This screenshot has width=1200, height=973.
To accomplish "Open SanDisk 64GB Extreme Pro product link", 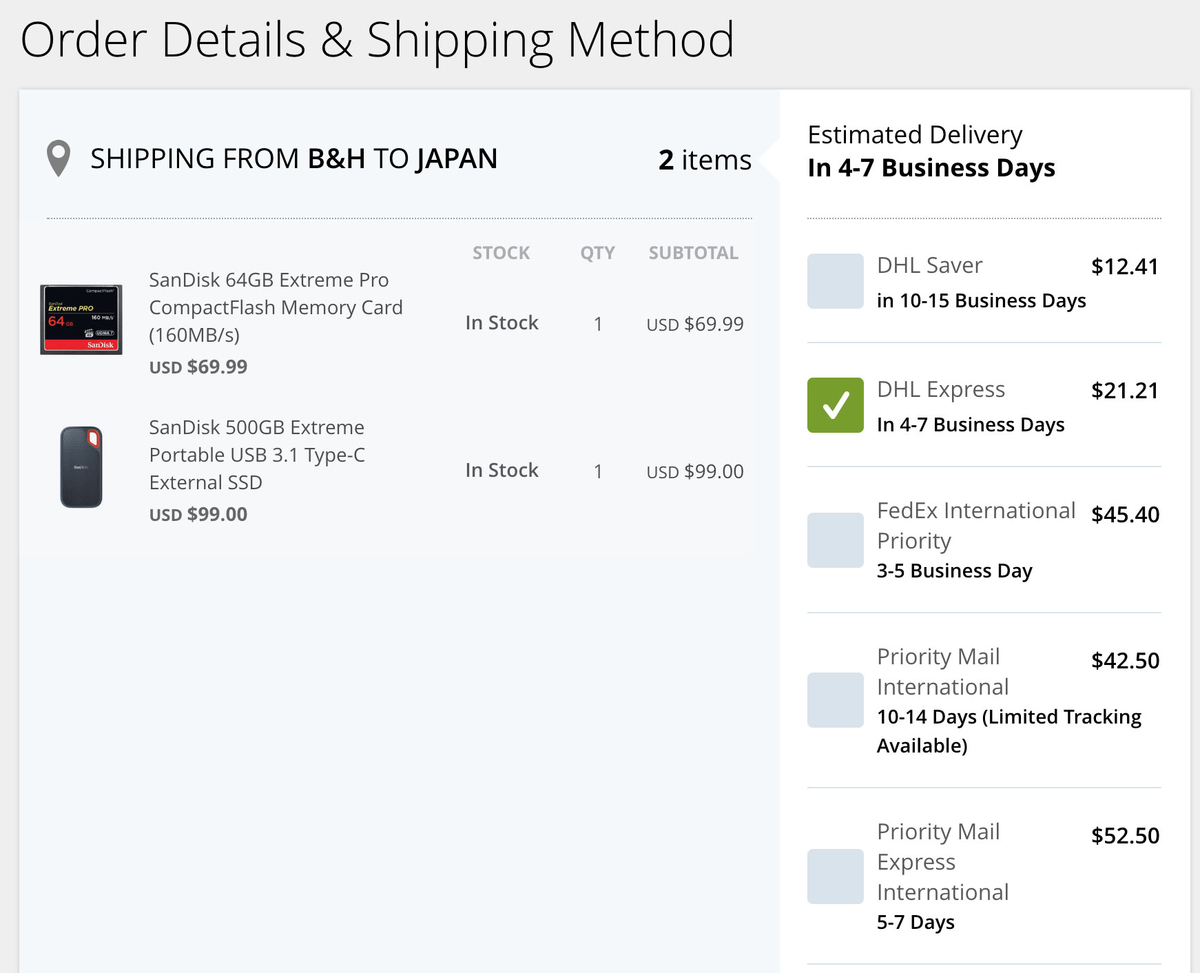I will [276, 307].
